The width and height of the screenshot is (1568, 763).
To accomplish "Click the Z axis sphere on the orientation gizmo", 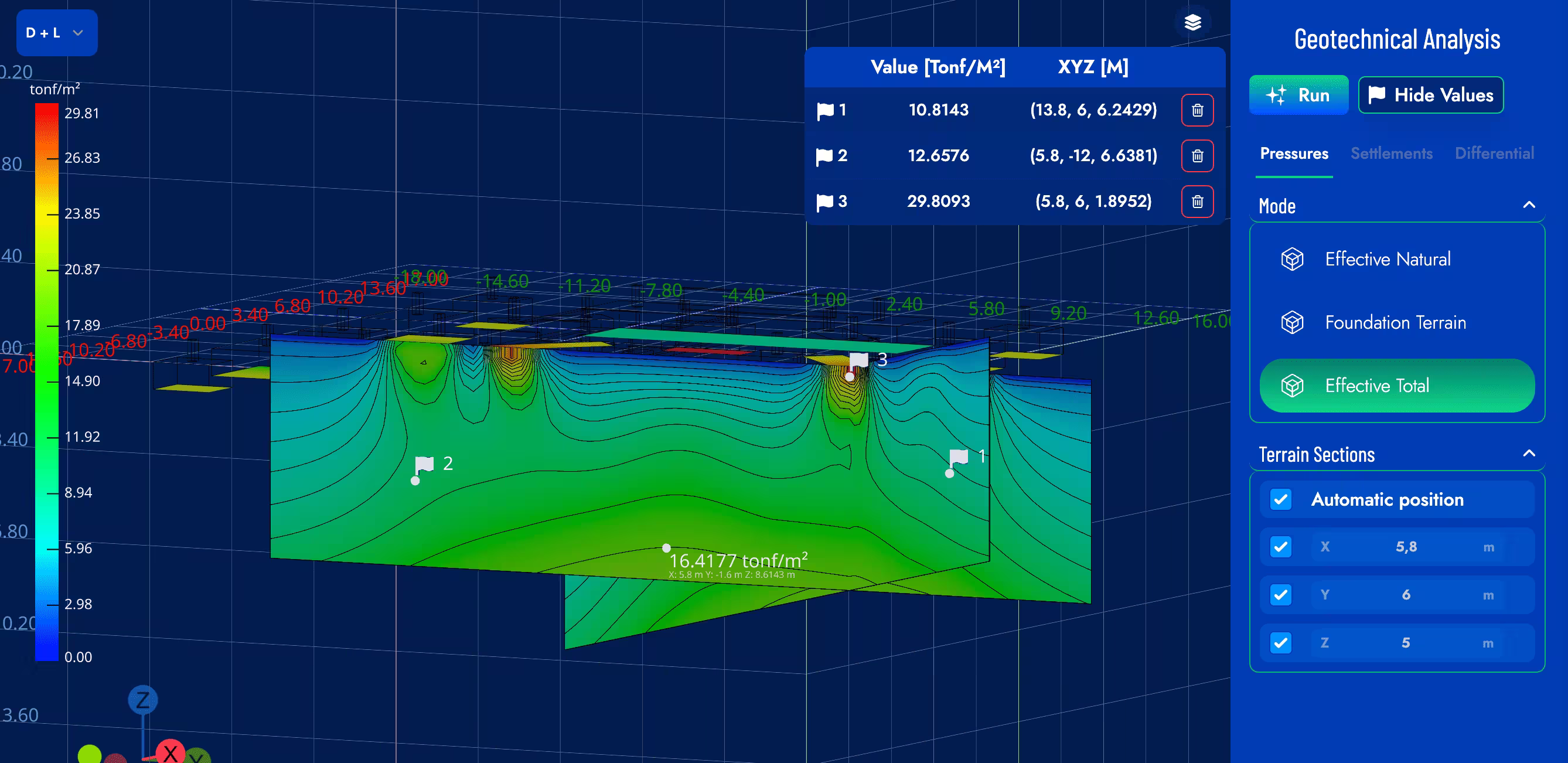I will pos(143,700).
